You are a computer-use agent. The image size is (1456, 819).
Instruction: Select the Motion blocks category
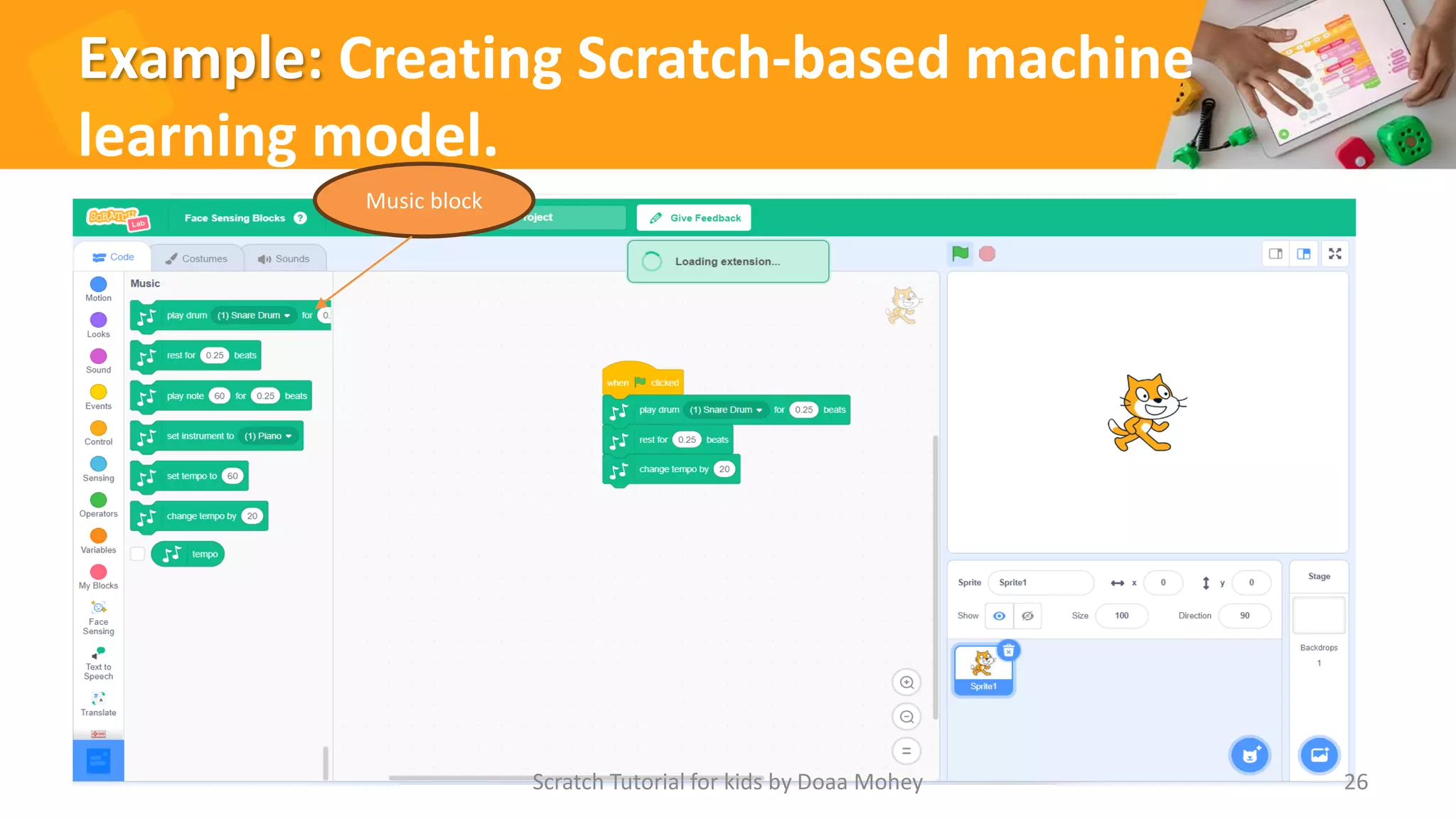pyautogui.click(x=98, y=289)
